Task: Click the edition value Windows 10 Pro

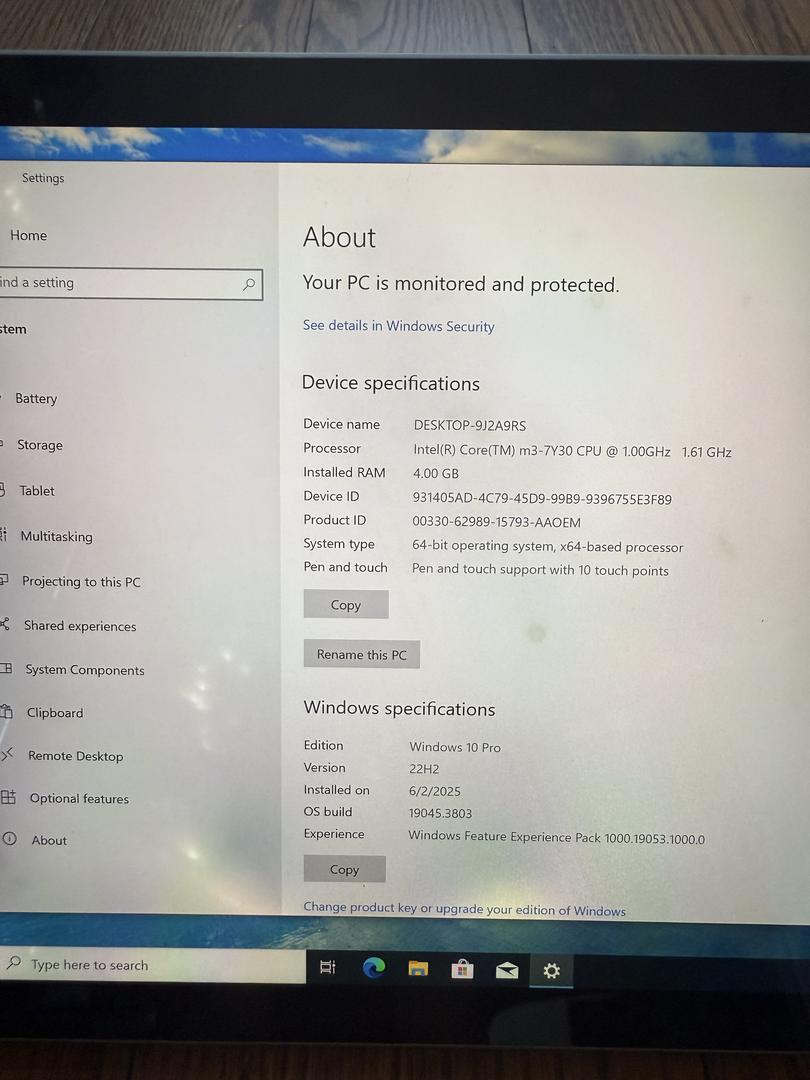Action: point(455,747)
